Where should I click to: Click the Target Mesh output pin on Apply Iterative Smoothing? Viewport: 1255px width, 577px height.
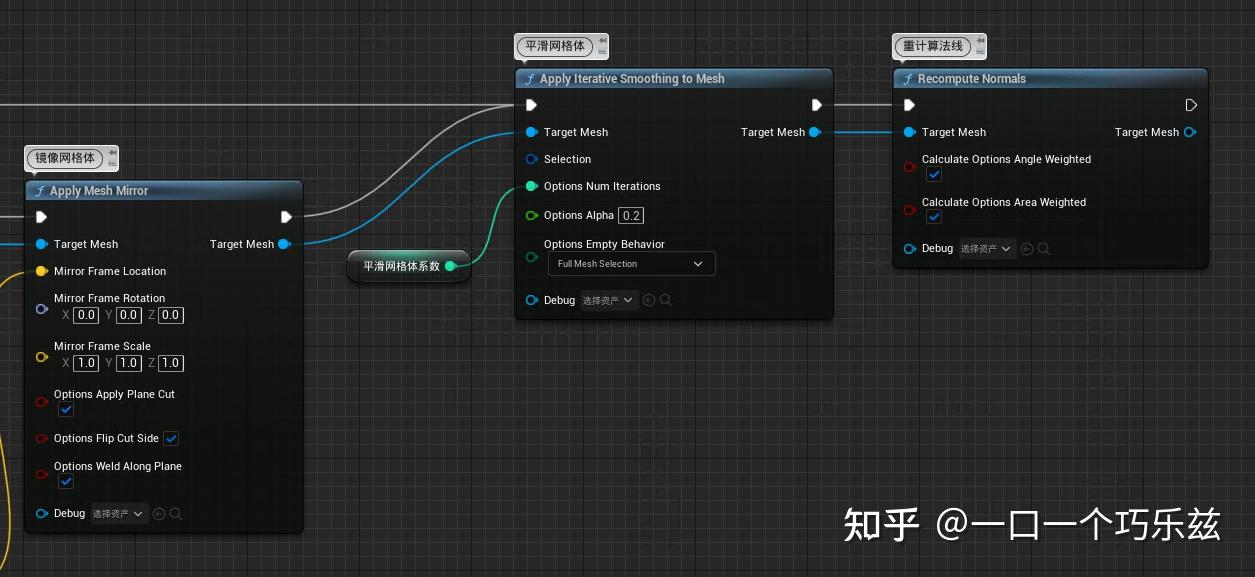[x=815, y=132]
